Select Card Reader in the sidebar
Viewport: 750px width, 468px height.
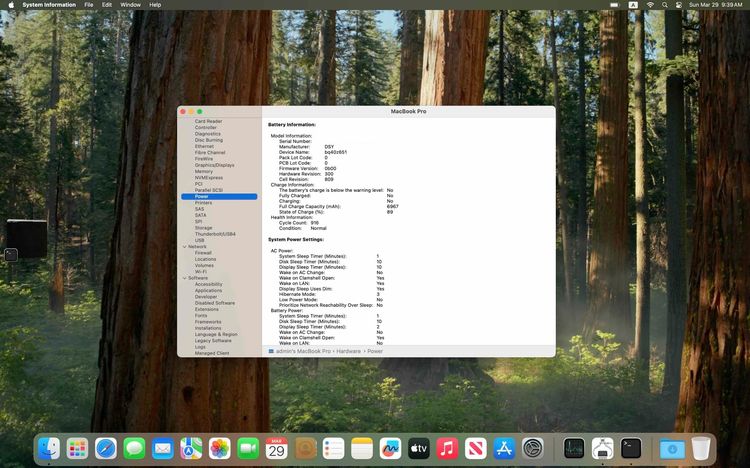click(208, 122)
